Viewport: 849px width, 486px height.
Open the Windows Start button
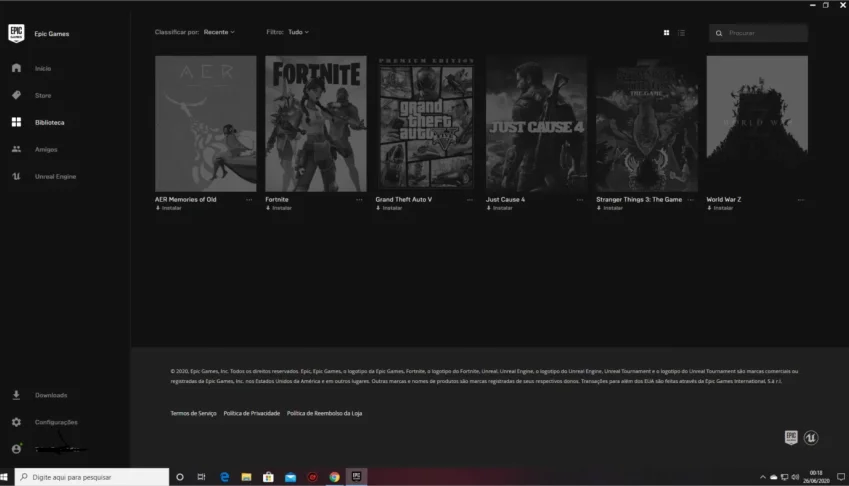pos(4,477)
